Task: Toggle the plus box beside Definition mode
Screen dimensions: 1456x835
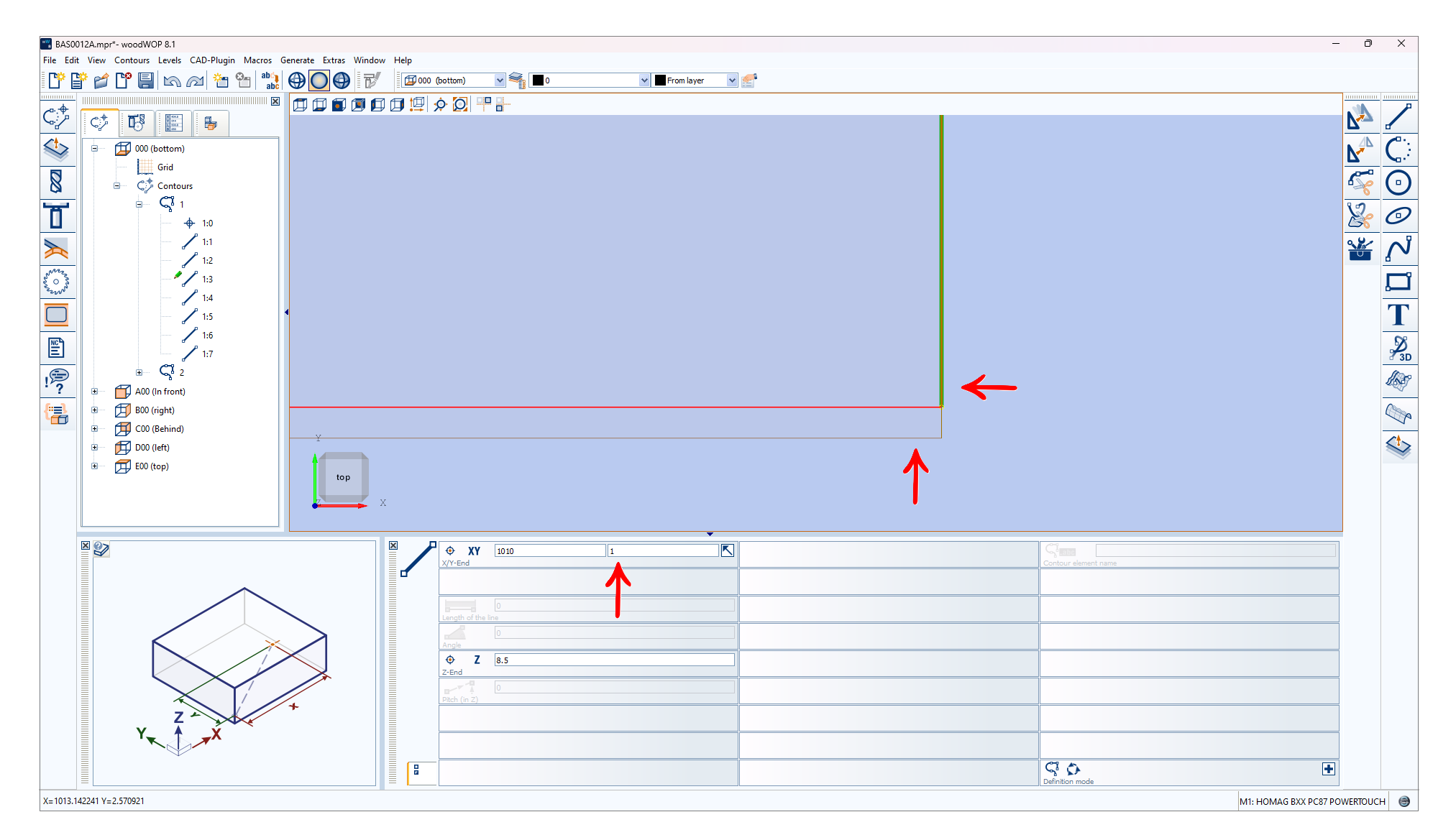Action: (x=1328, y=769)
